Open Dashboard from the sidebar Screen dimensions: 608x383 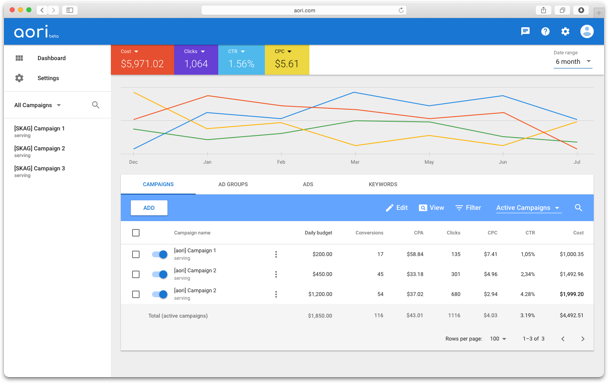52,58
